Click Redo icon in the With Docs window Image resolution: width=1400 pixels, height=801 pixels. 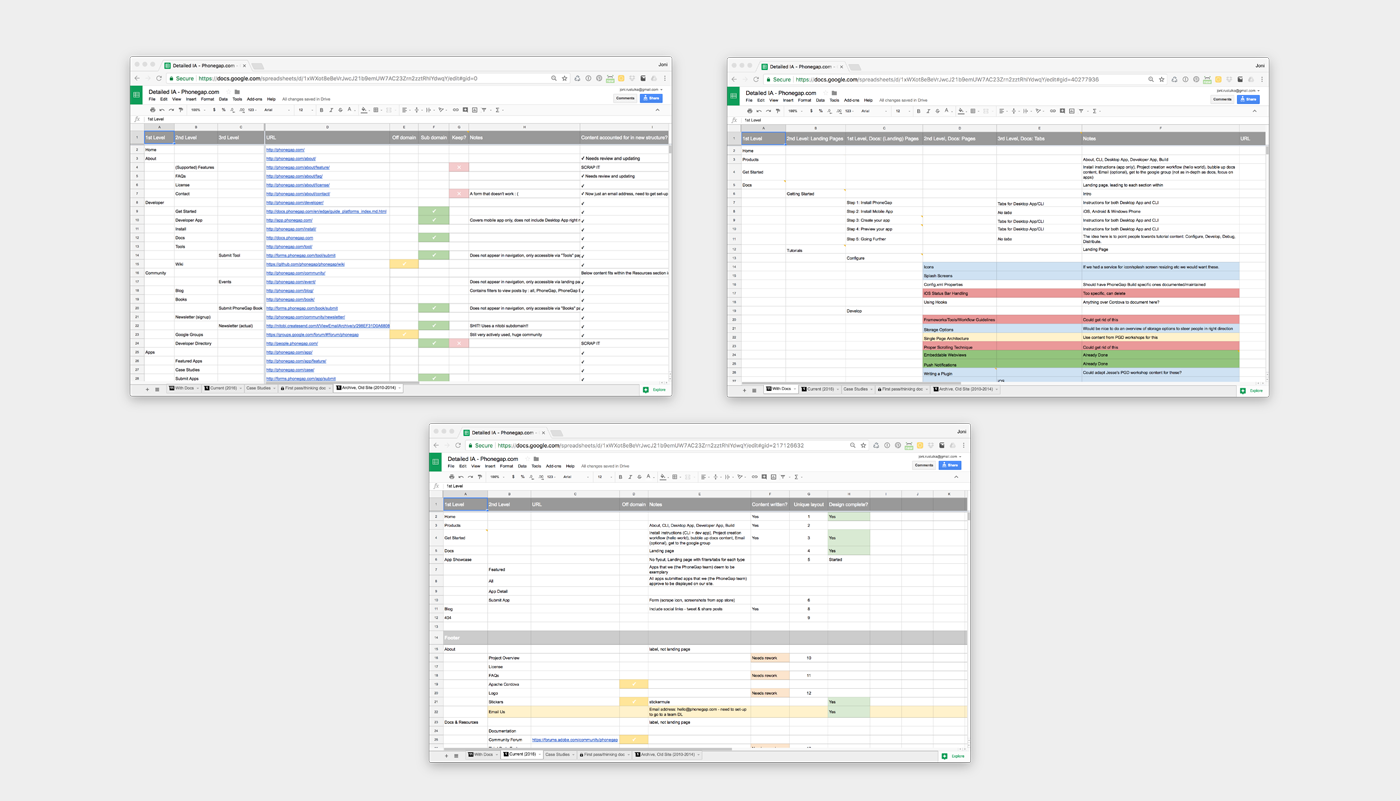[768, 111]
